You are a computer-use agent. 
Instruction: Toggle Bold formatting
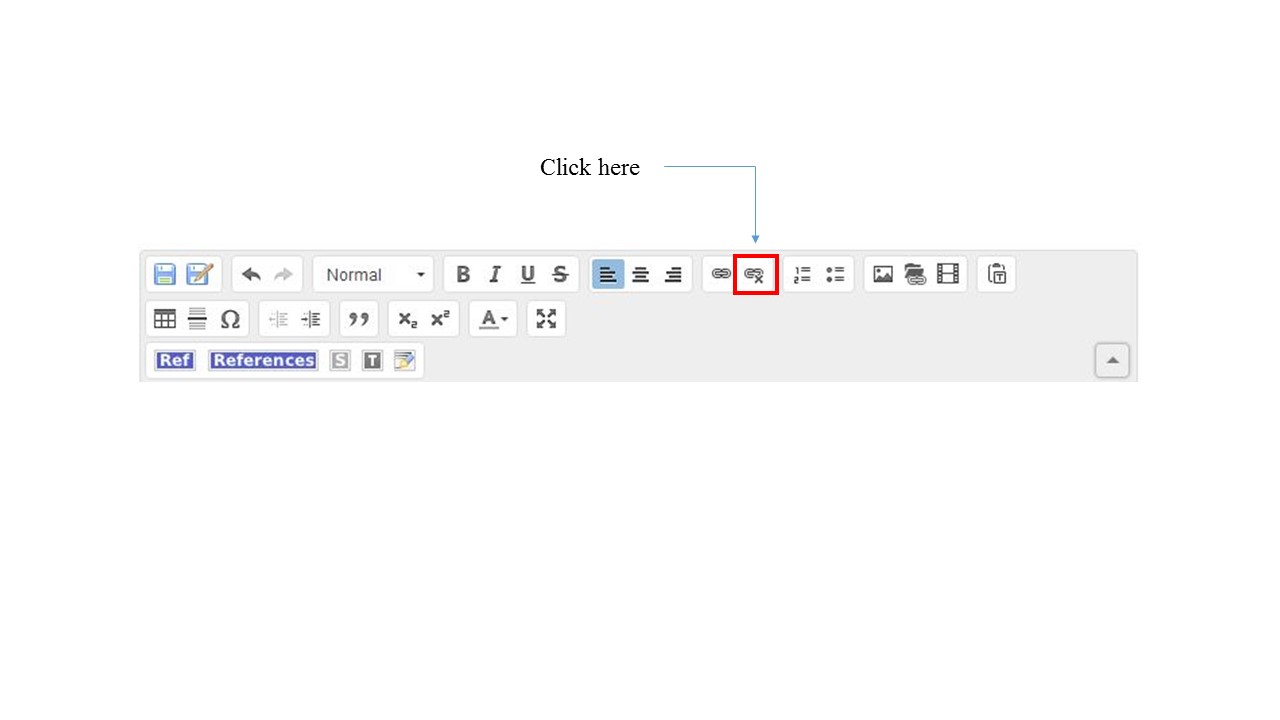(x=463, y=274)
